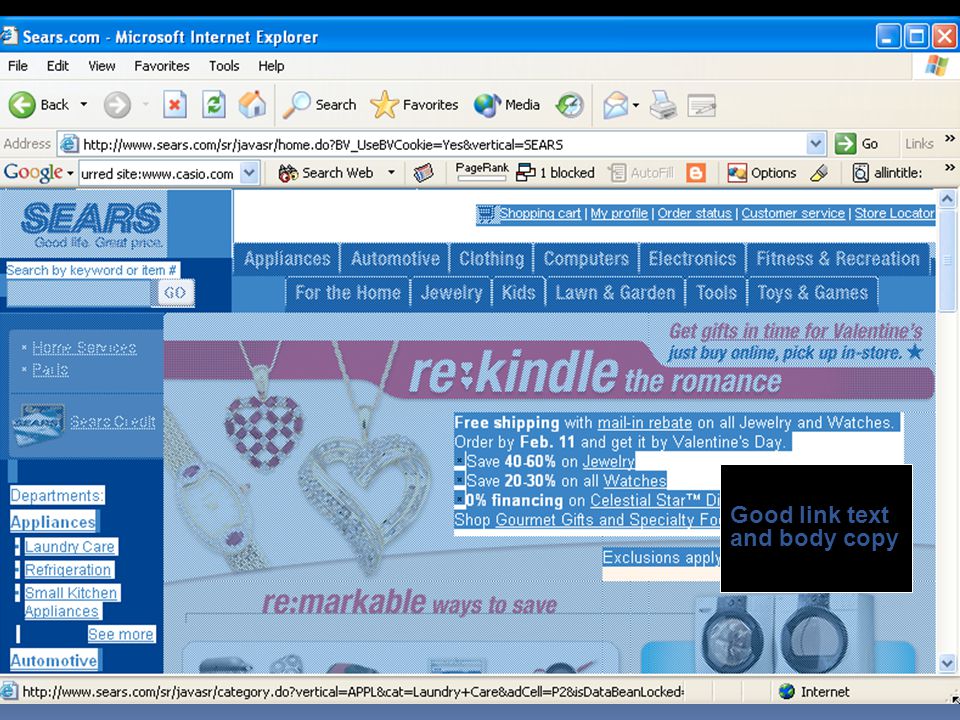Image resolution: width=960 pixels, height=720 pixels.
Task: Open the Laundry Care link
Action: point(70,547)
